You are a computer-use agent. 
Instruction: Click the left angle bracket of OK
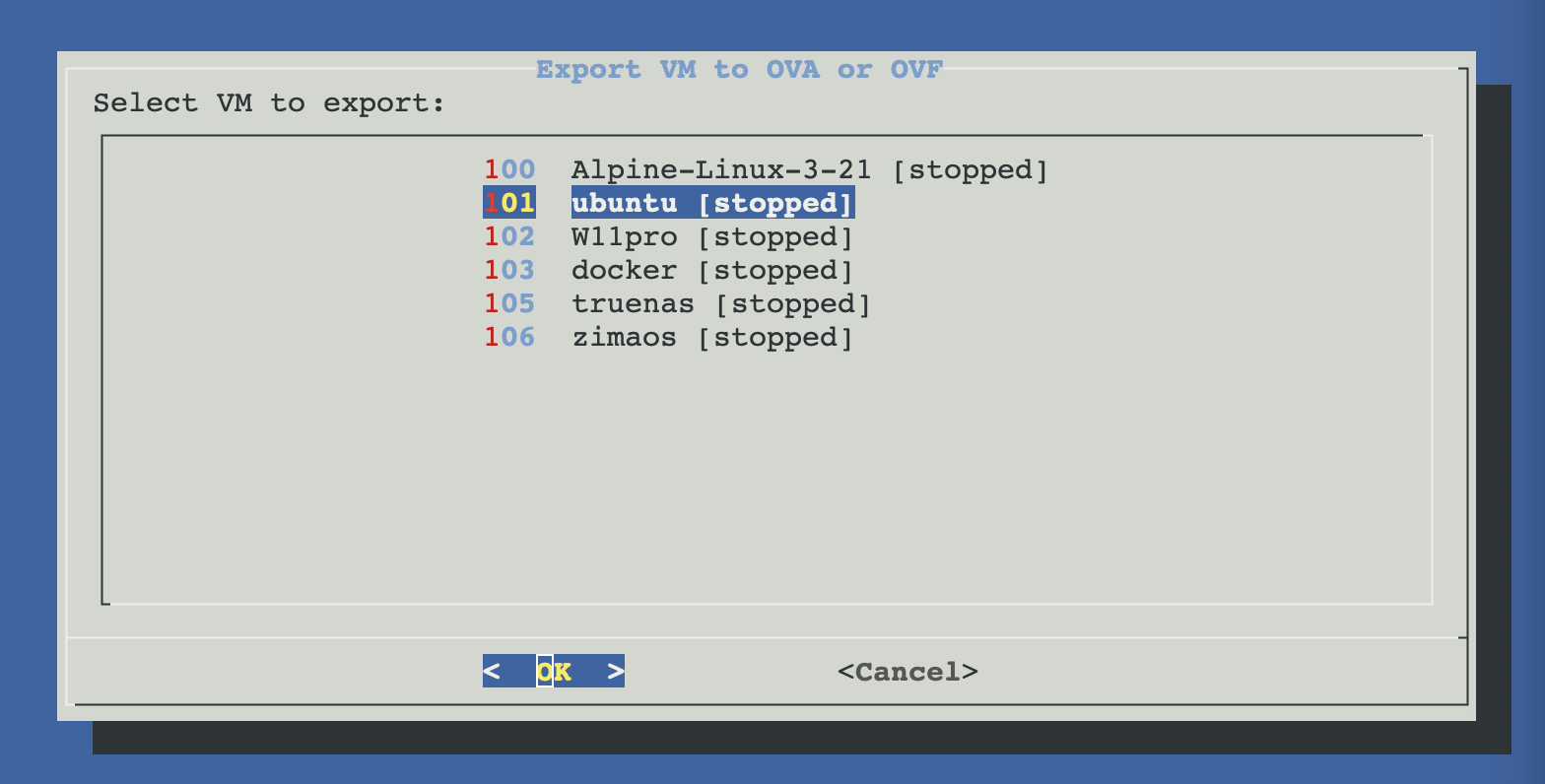(x=492, y=672)
